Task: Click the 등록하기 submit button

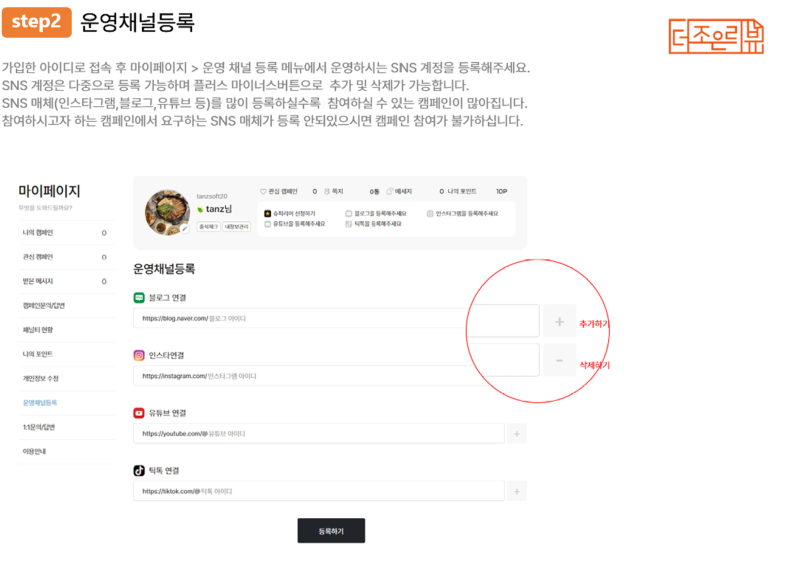Action: (x=331, y=531)
